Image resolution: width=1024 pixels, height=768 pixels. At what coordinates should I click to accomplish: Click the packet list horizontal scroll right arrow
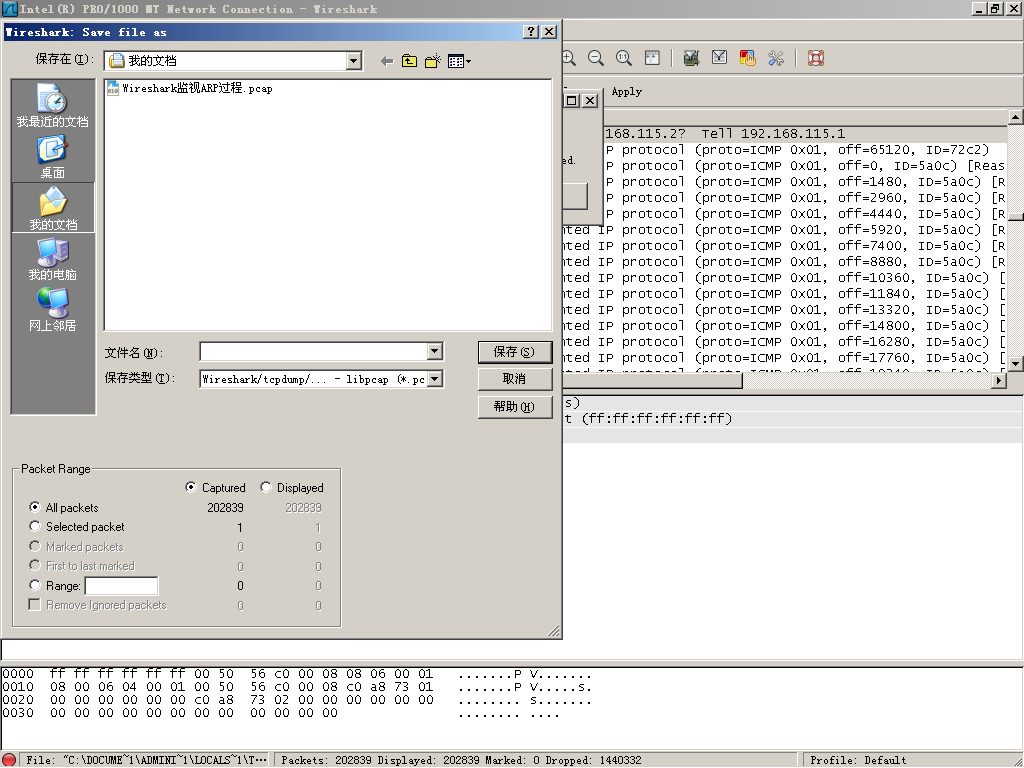tap(999, 380)
